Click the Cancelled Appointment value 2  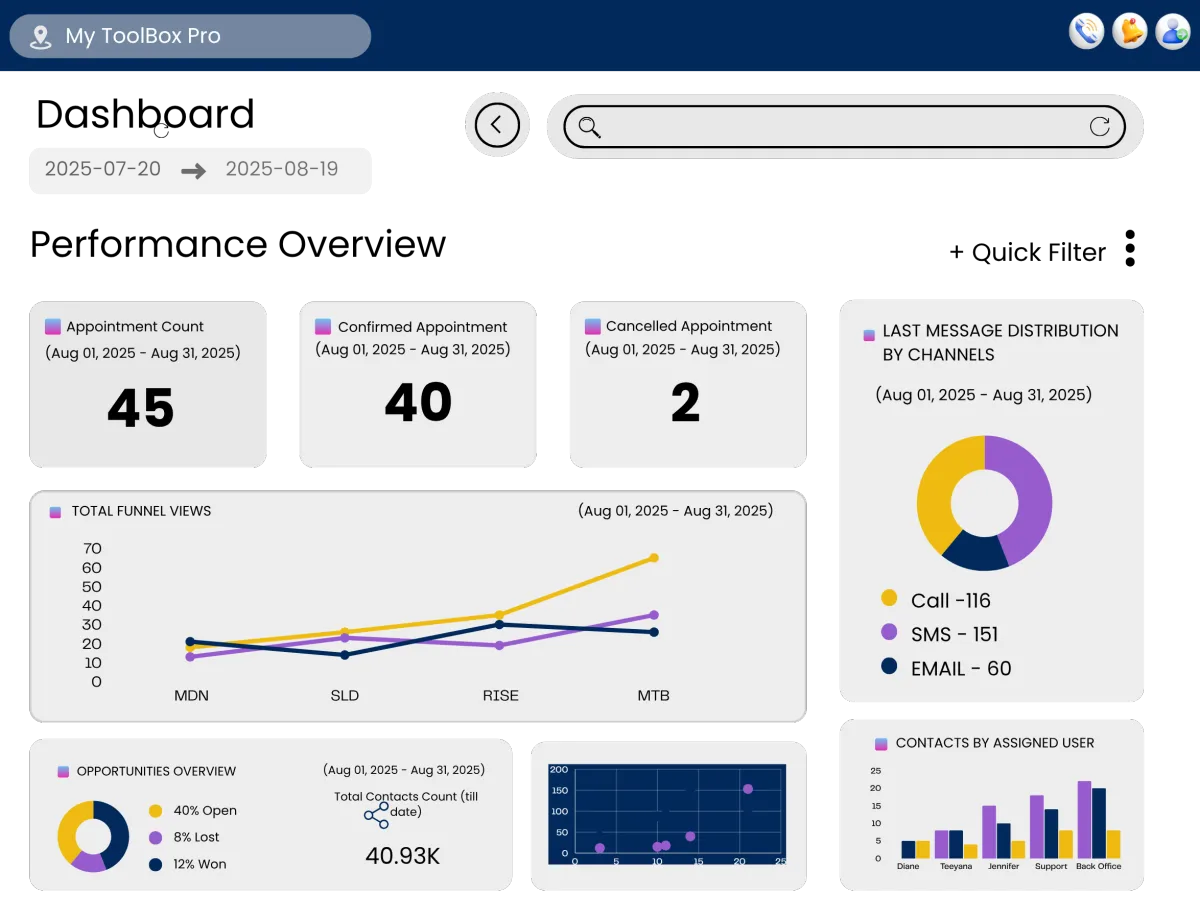point(686,402)
